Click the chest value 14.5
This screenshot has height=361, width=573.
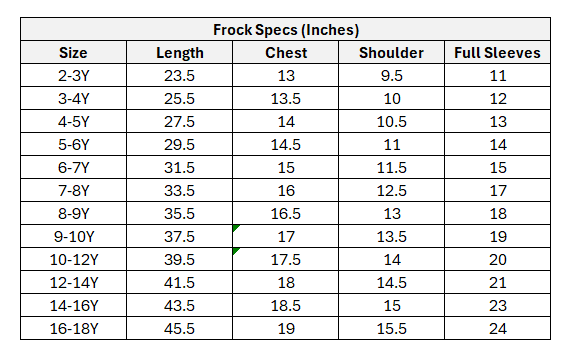(x=285, y=144)
